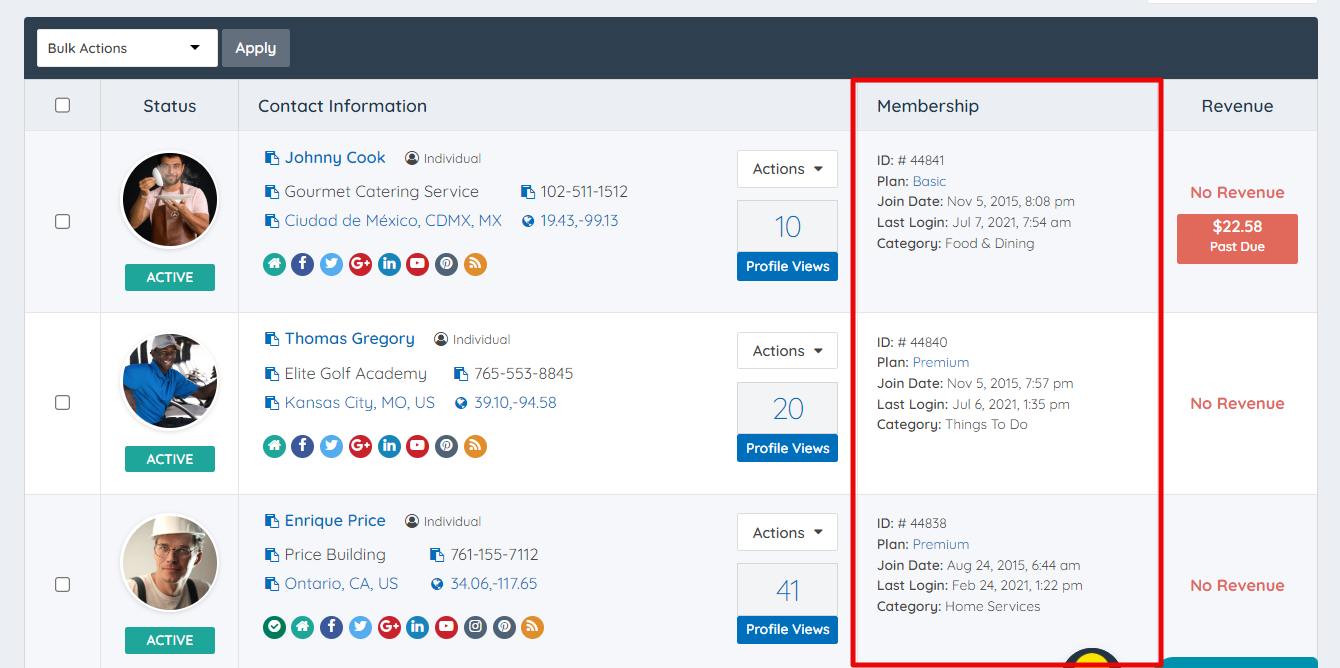Open Johnny Cook's RSS feed icon
The image size is (1340, 668).
(x=476, y=264)
